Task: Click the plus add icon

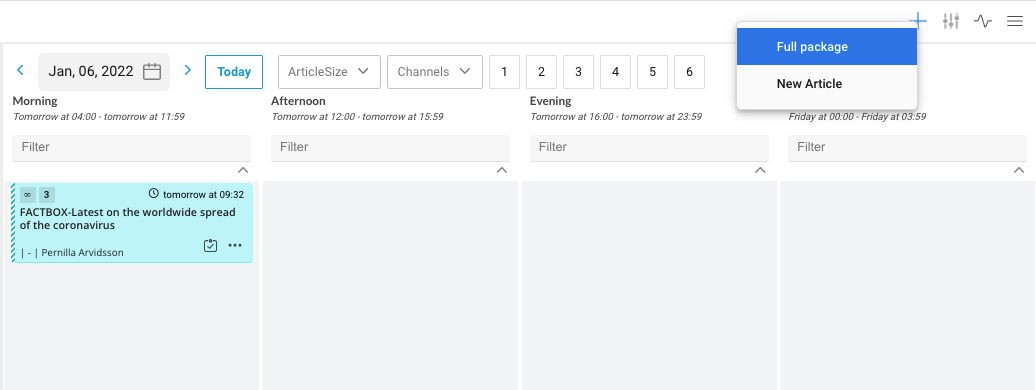Action: (918, 21)
